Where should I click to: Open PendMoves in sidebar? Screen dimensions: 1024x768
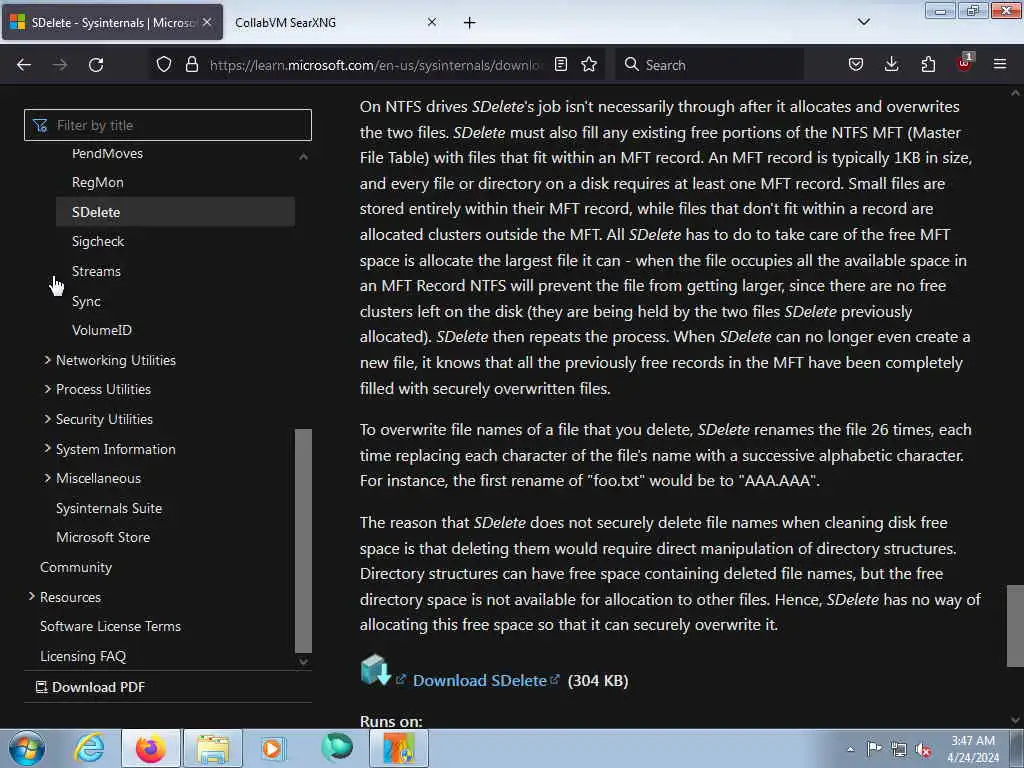coord(107,153)
